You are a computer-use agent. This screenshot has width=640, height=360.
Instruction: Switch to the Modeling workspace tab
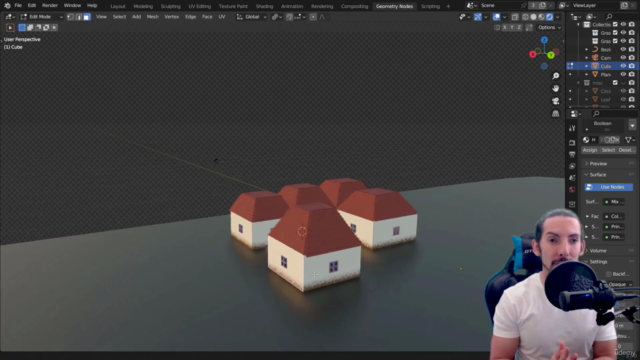point(143,7)
